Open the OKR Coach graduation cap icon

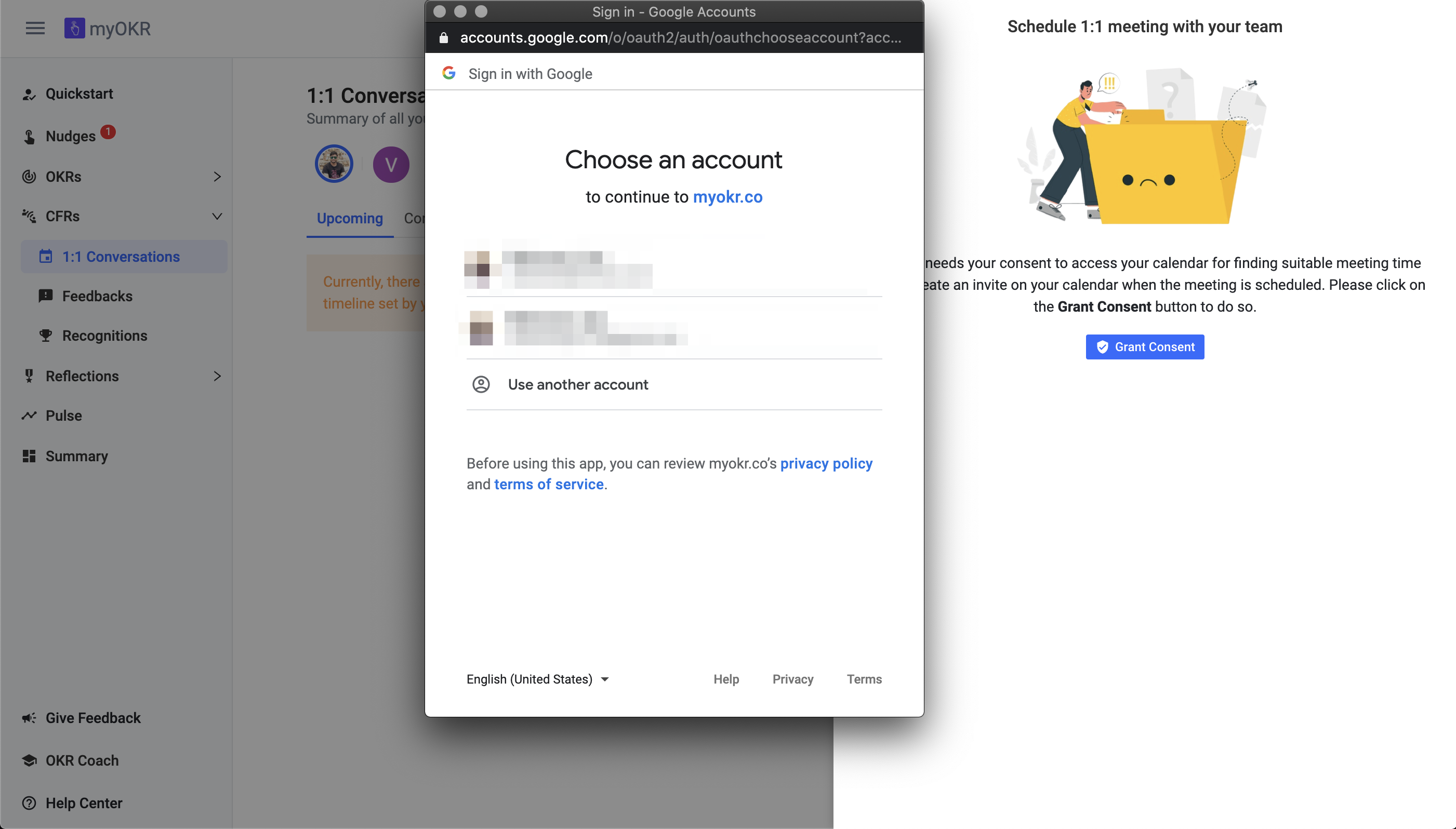[29, 760]
